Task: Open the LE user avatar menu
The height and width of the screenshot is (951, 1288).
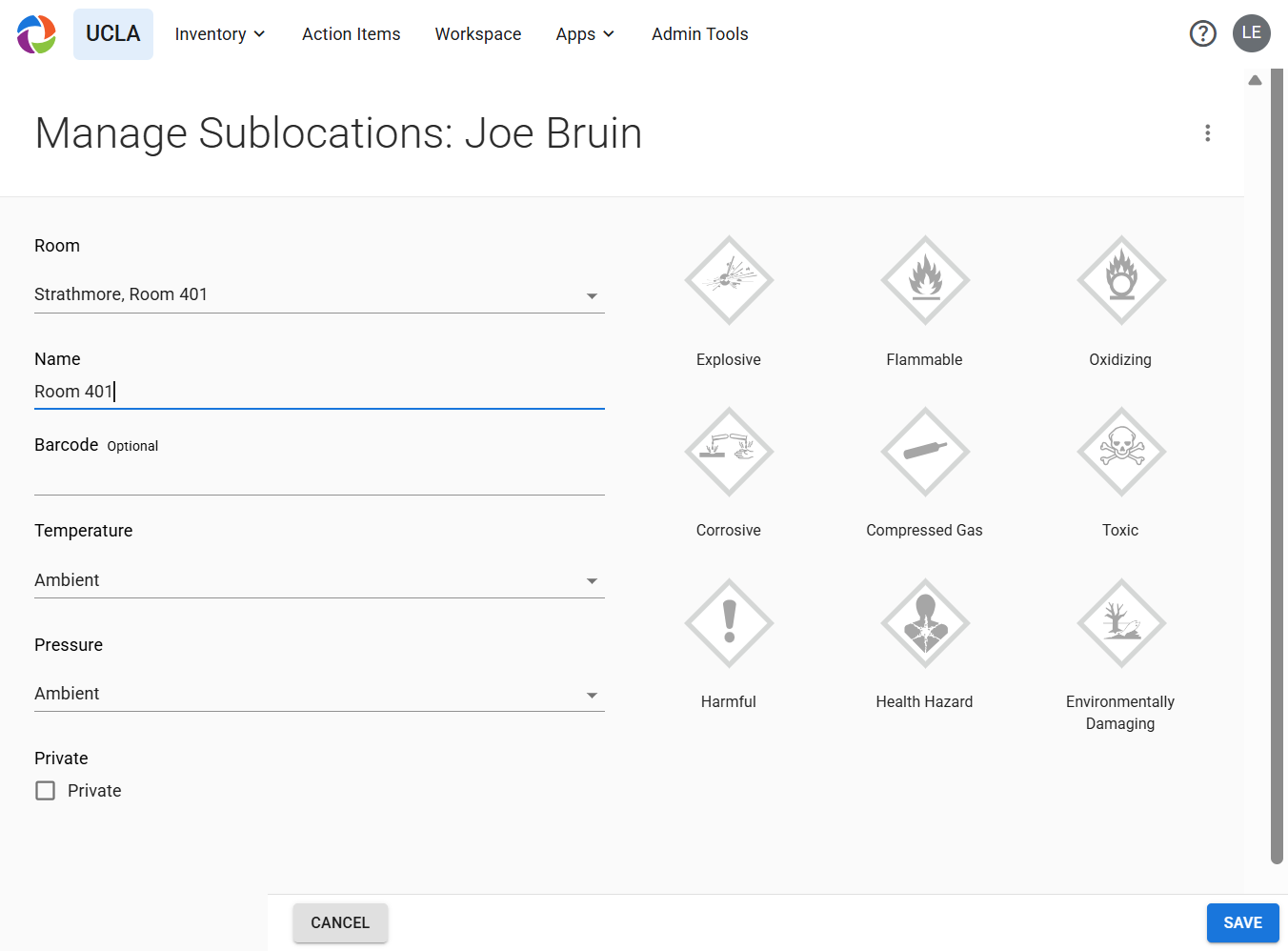Action: point(1252,33)
